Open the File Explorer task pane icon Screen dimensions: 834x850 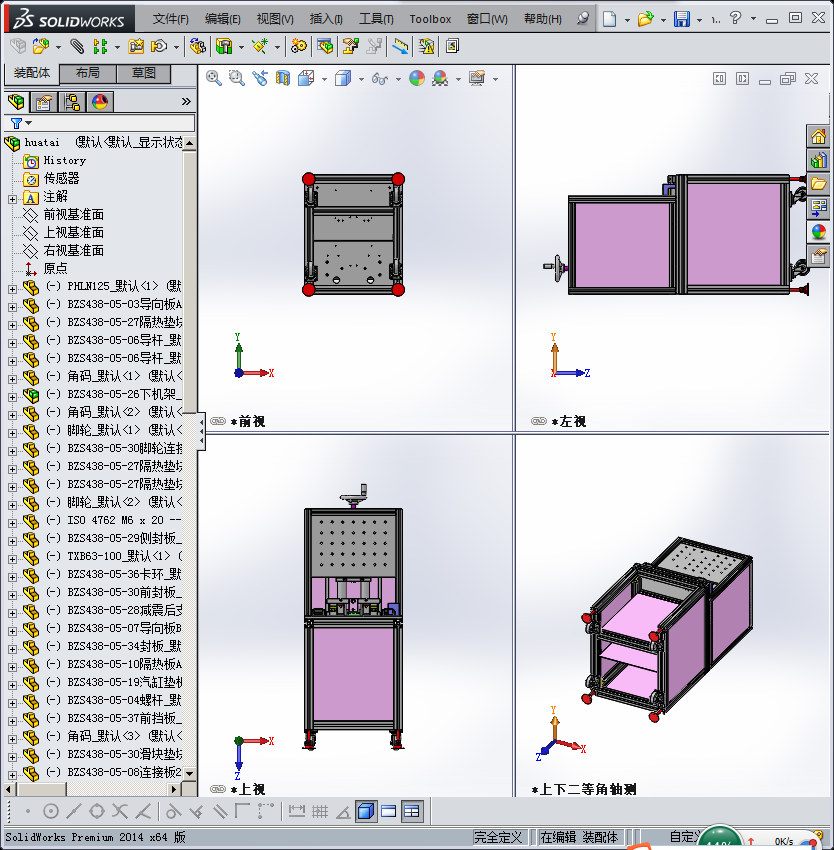(818, 184)
